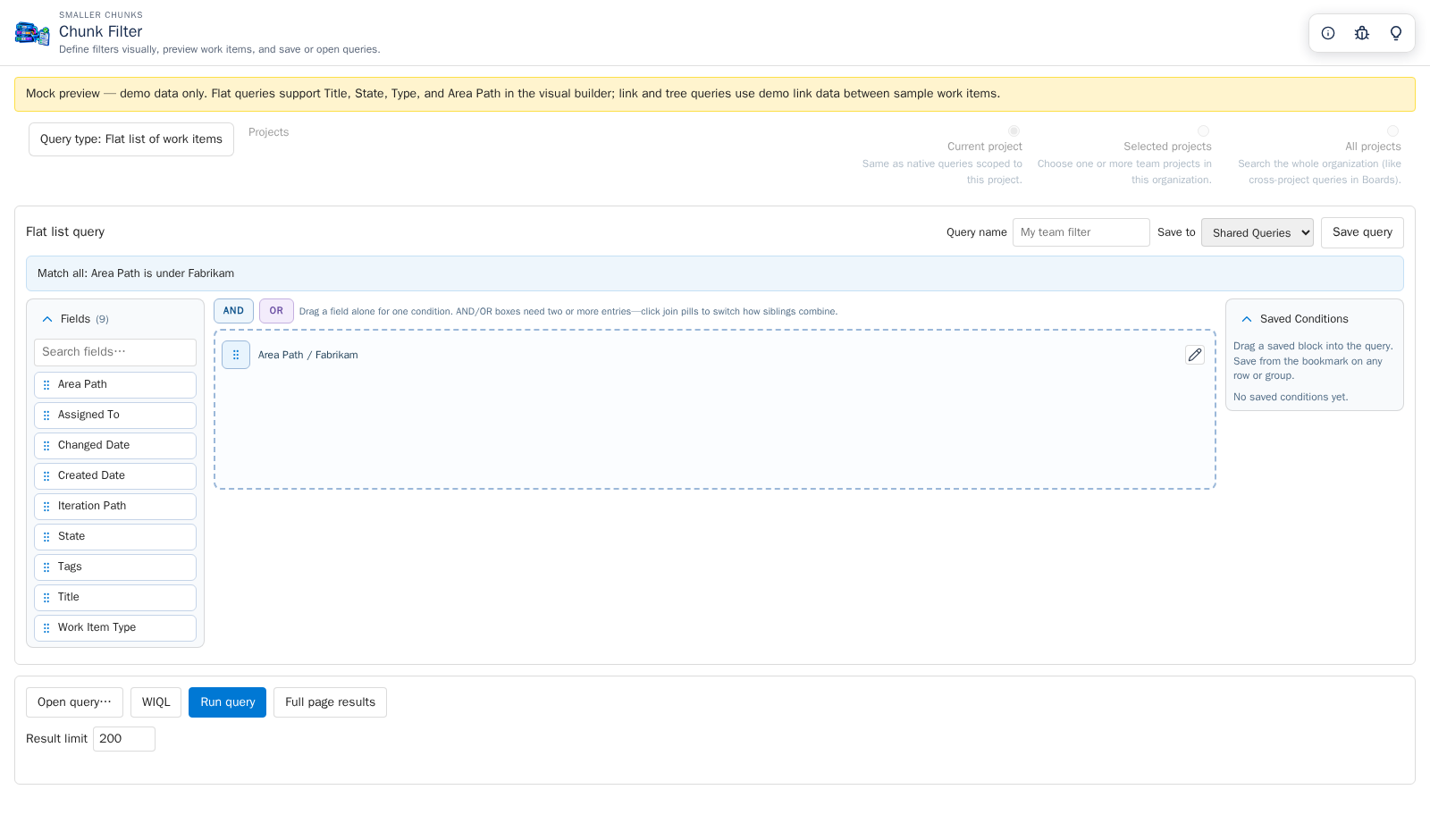Click the AND group pill
The image size is (1430, 840).
tap(233, 311)
